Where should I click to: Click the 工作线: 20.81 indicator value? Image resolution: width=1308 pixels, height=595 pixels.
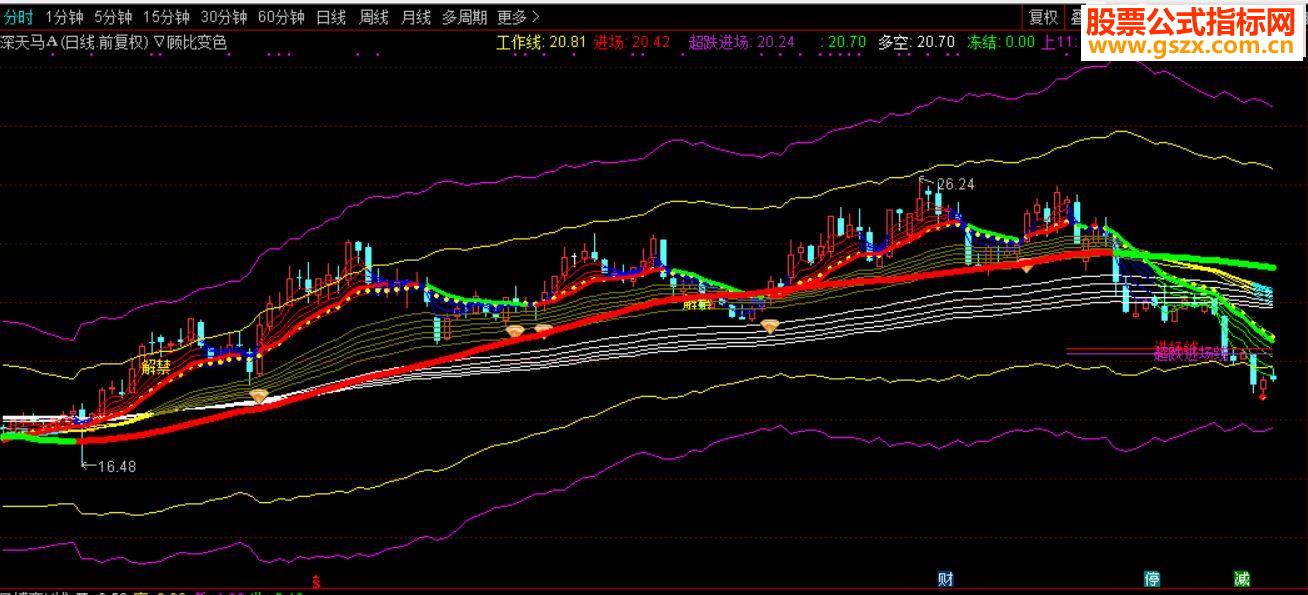coord(541,42)
